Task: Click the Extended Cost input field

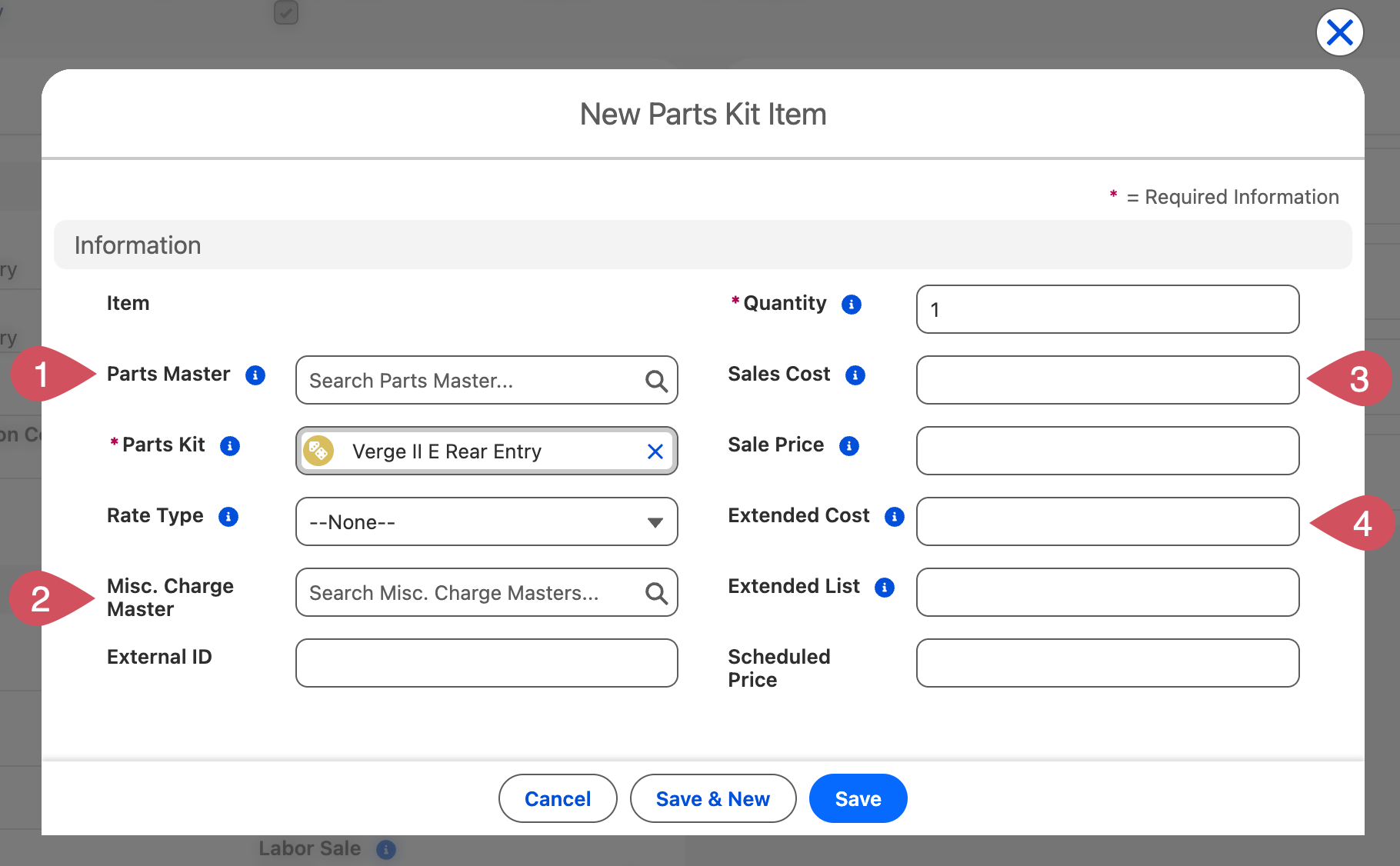Action: (1108, 521)
